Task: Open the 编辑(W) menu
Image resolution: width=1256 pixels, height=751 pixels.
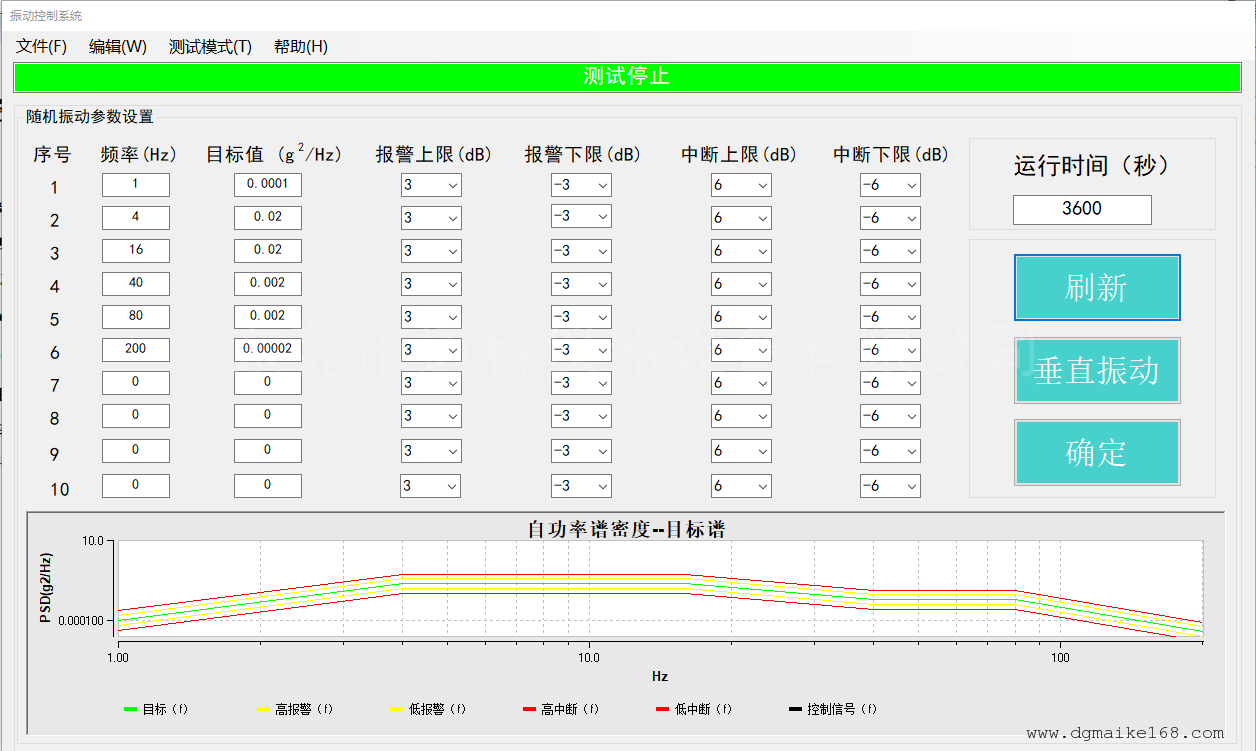Action: point(117,47)
